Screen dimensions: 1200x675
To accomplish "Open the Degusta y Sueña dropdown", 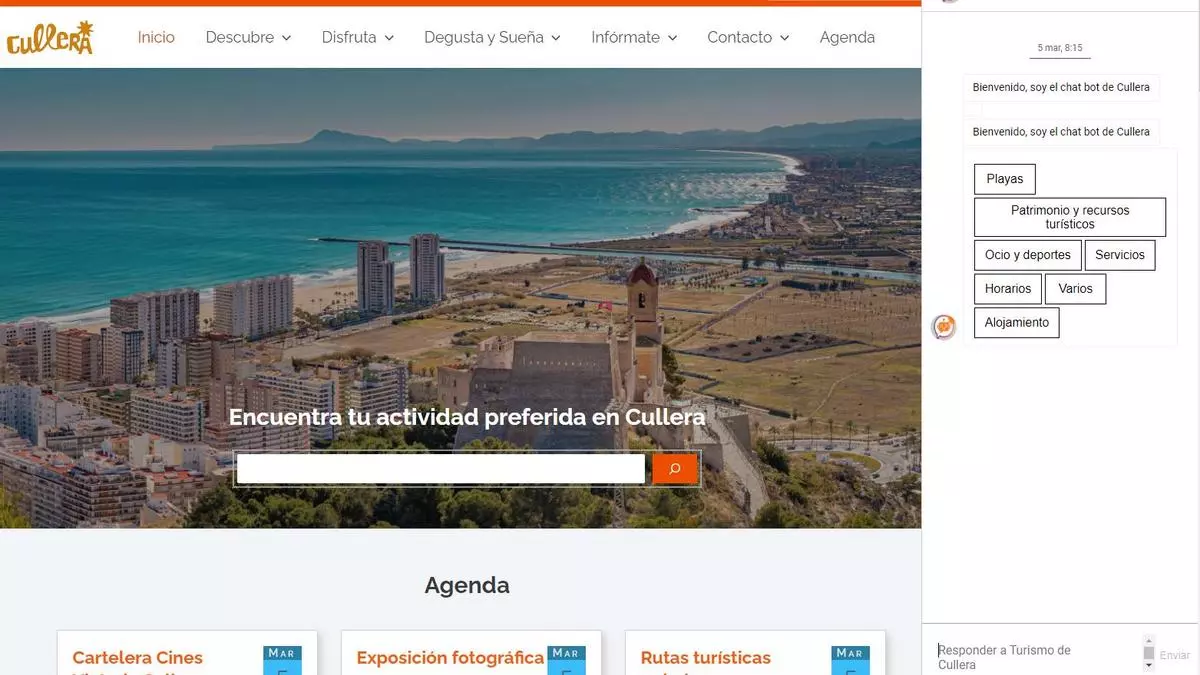I will [x=492, y=37].
